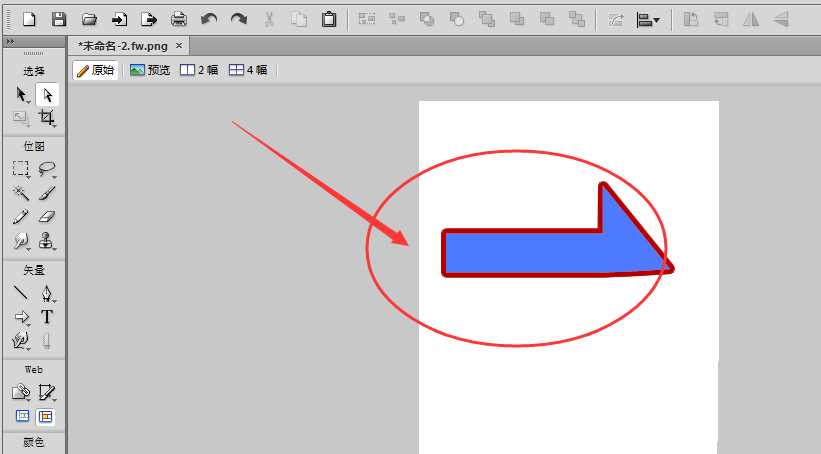Select the Eraser tool
The height and width of the screenshot is (454, 821).
coord(47,216)
